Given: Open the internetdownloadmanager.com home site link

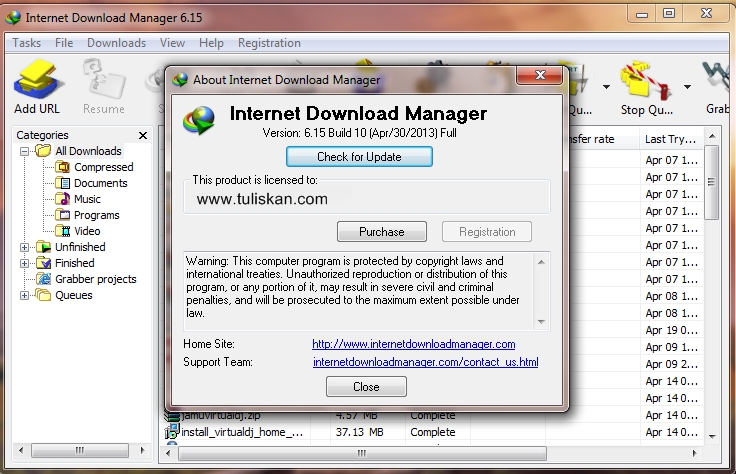Looking at the screenshot, I should [414, 344].
